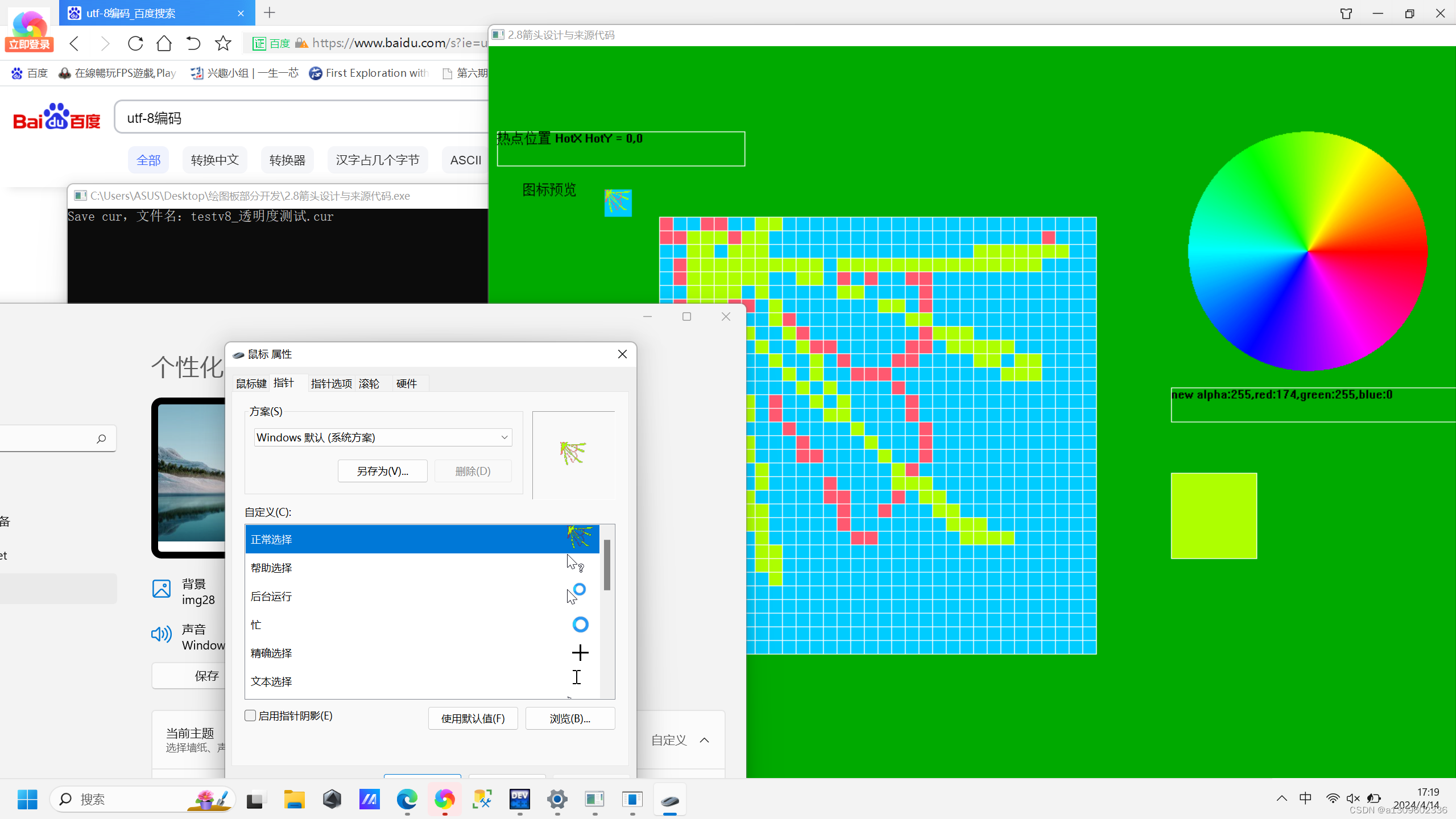
Task: Click the search magnifier in settings sidebar
Action: [x=101, y=439]
